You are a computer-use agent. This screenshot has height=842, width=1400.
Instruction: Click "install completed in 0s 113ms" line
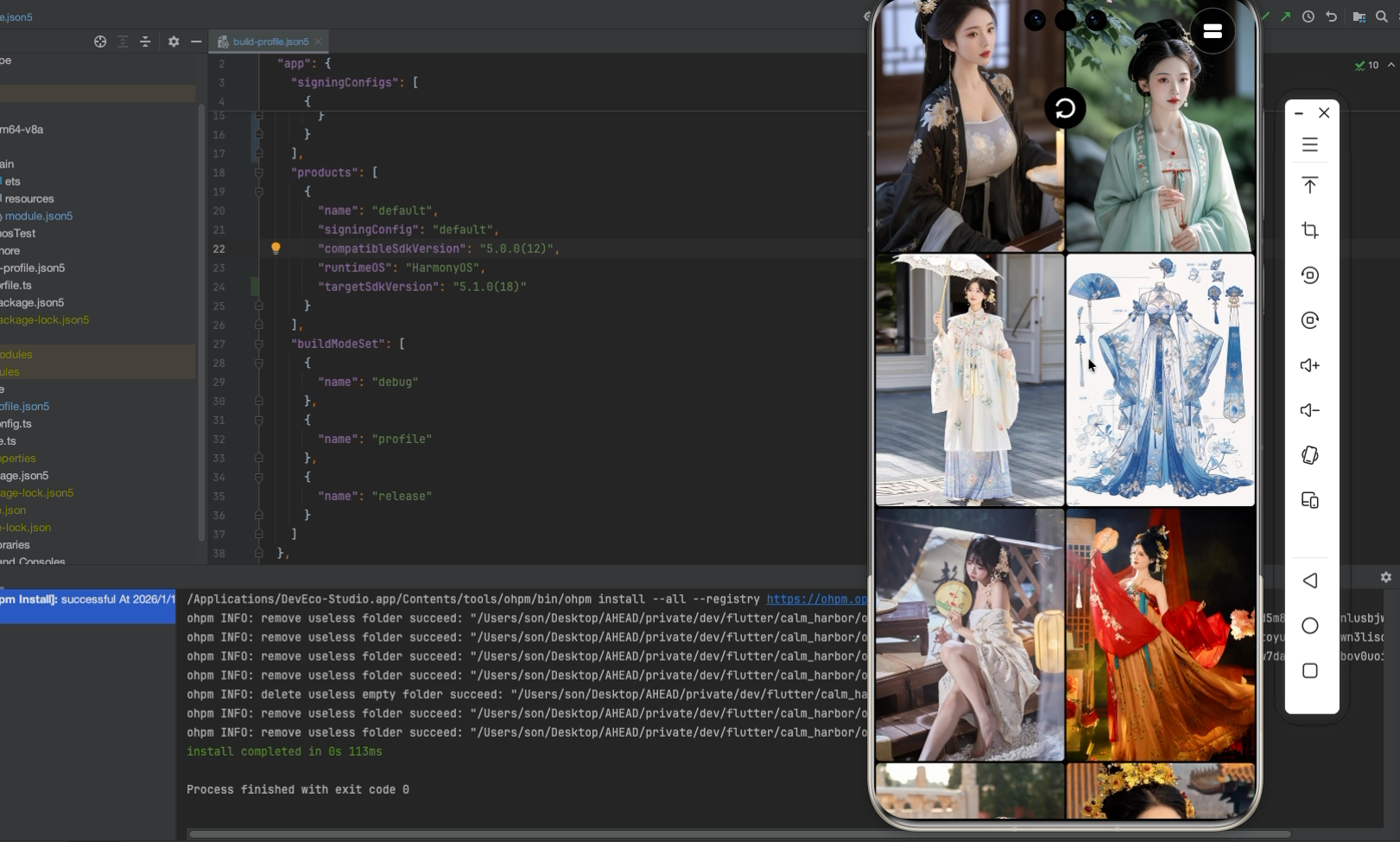pos(284,751)
